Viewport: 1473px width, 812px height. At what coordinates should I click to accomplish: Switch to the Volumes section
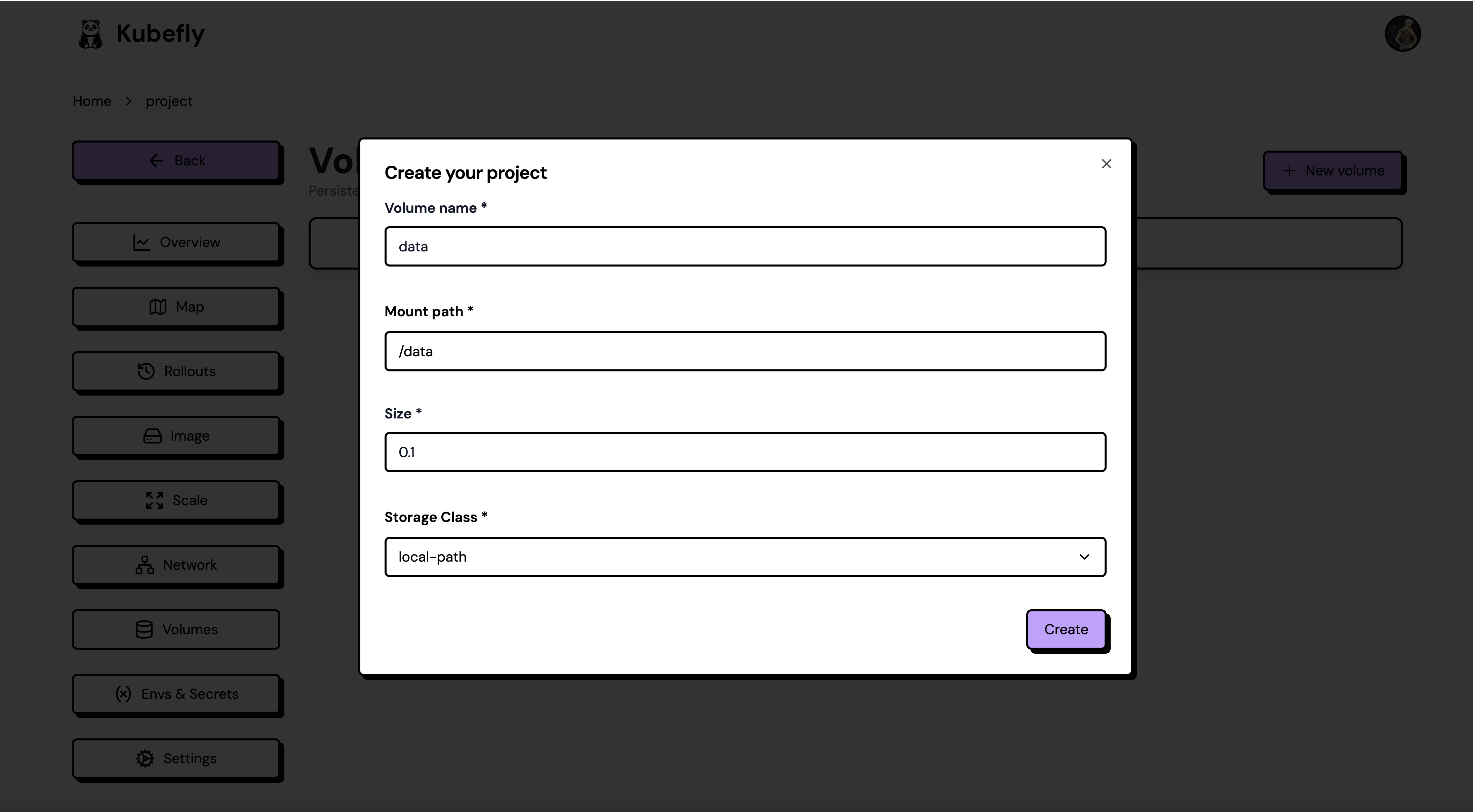(x=176, y=630)
